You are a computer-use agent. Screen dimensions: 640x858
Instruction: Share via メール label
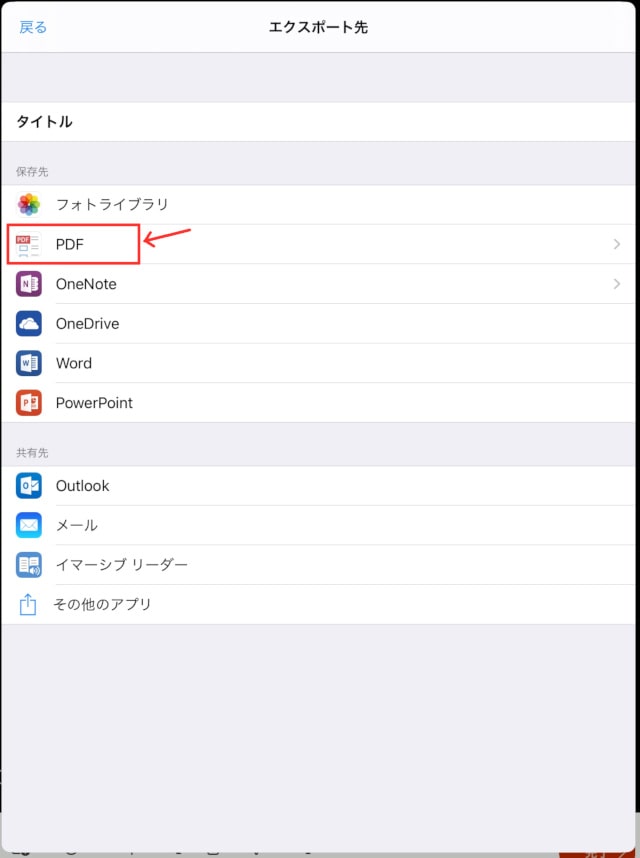point(77,525)
